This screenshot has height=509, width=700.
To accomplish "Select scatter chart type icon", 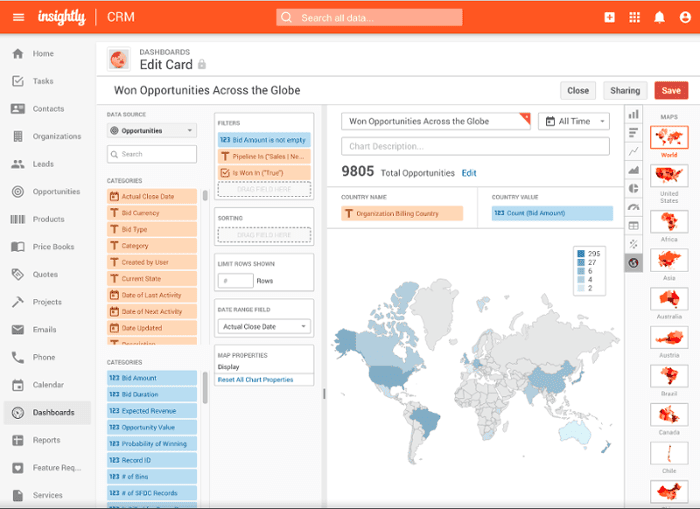I will point(633,244).
